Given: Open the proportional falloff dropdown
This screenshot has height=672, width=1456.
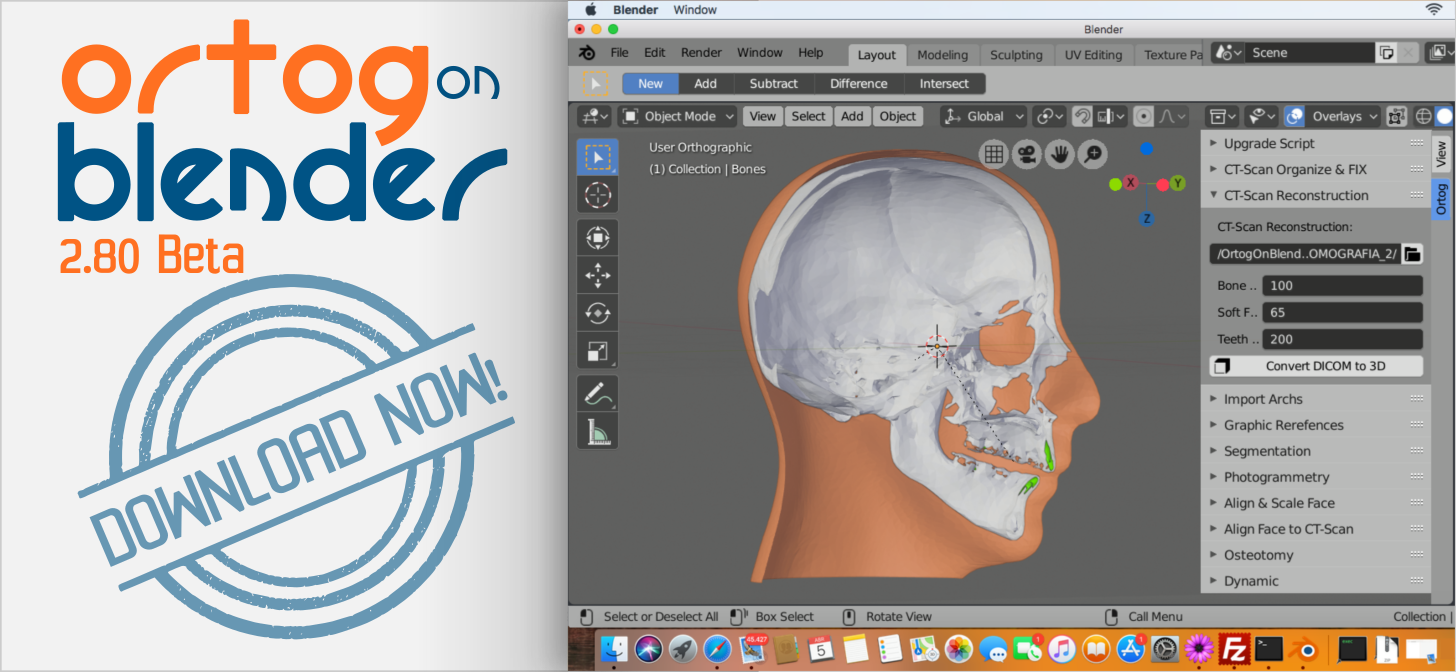Looking at the screenshot, I should (x=1173, y=116).
